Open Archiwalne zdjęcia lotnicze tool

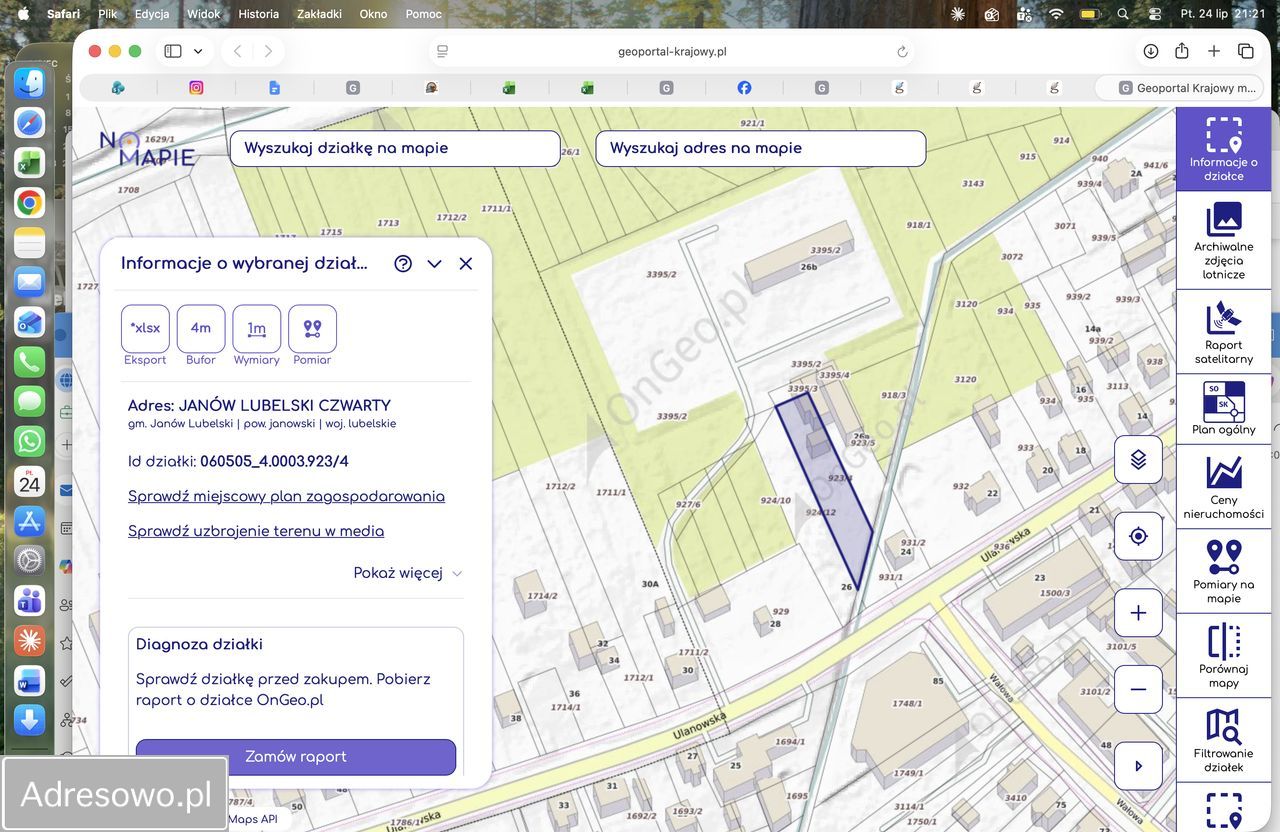click(x=1223, y=241)
